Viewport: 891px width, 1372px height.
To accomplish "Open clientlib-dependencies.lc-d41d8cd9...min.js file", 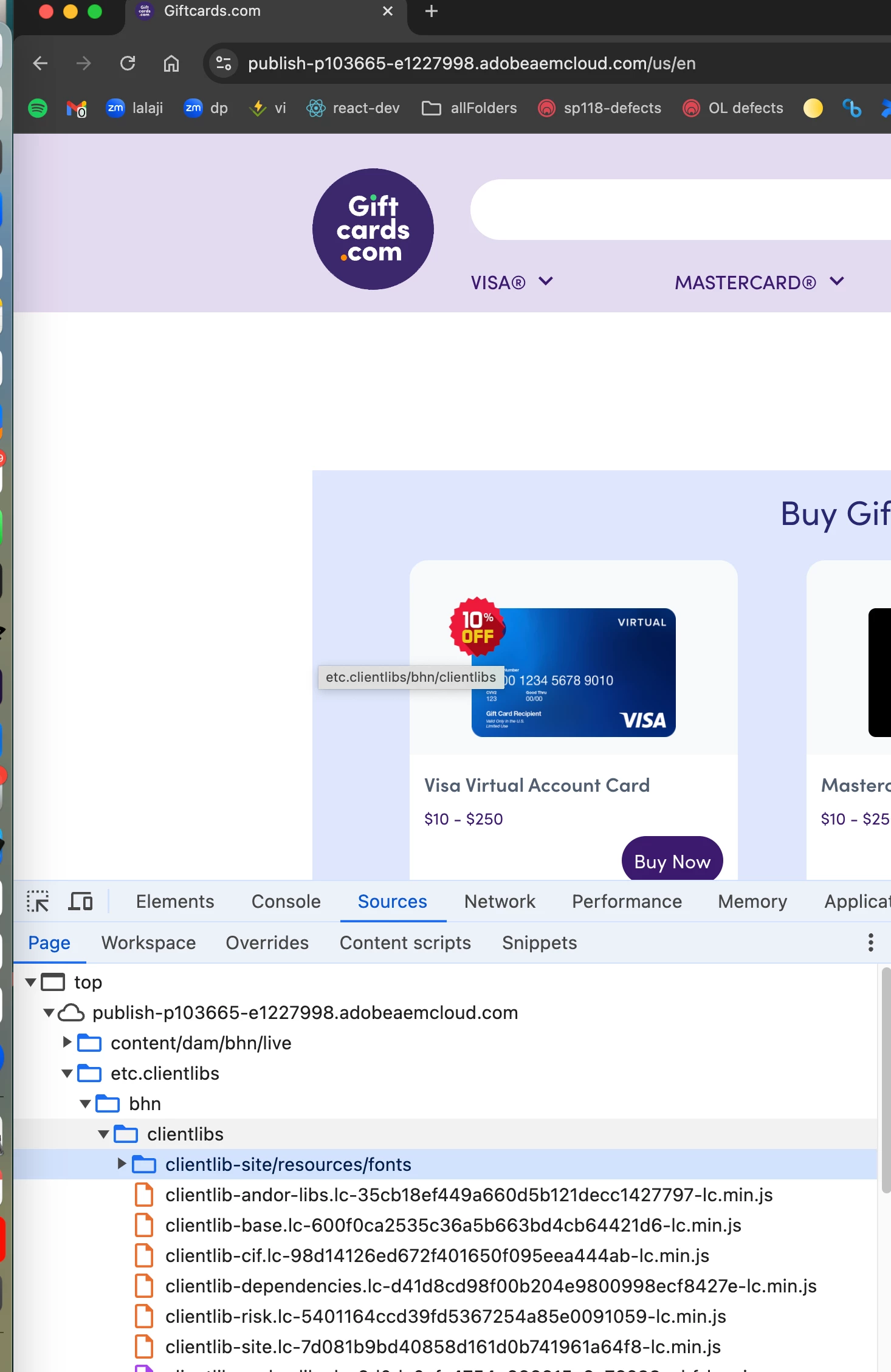I will point(490,1286).
